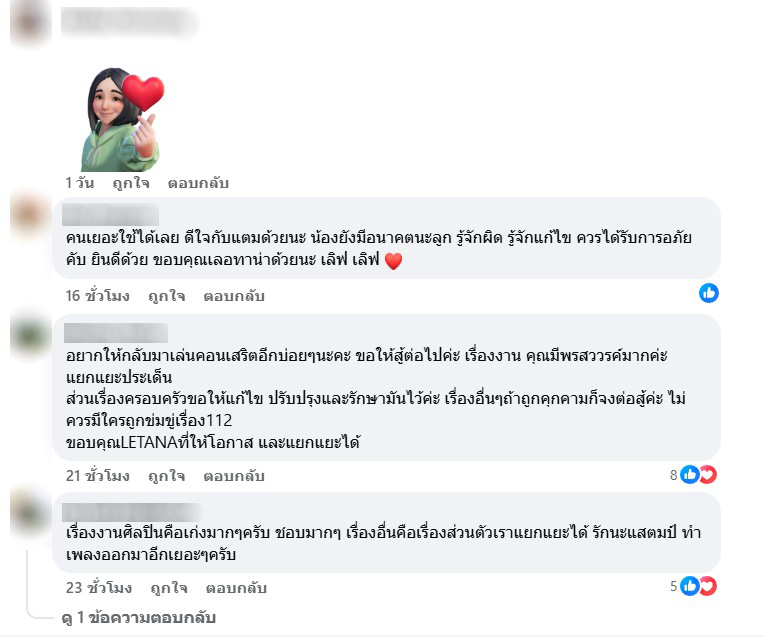This screenshot has height=637, width=764.
Task: Like the comment posted 21 ชั่วโมง ago
Action: pyautogui.click(x=167, y=476)
